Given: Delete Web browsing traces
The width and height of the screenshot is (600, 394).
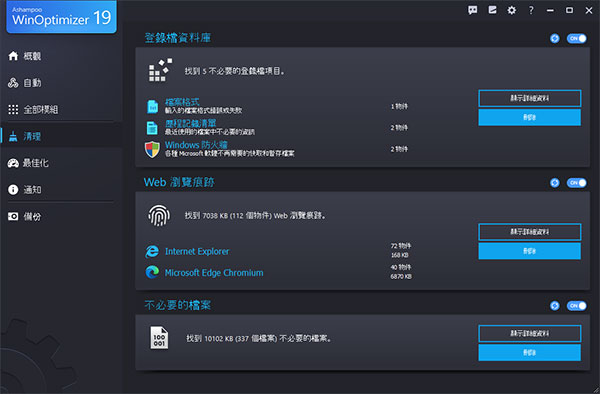Looking at the screenshot, I should pos(530,251).
